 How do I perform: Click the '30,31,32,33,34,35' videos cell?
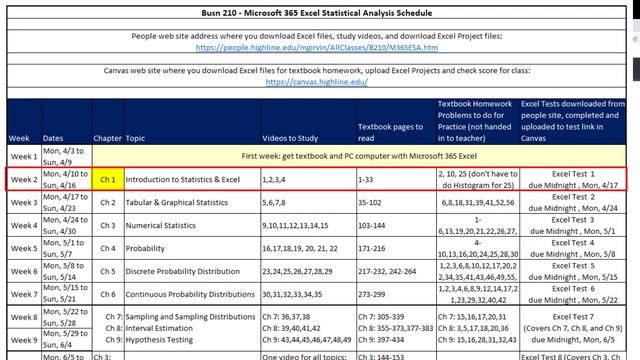click(308, 294)
